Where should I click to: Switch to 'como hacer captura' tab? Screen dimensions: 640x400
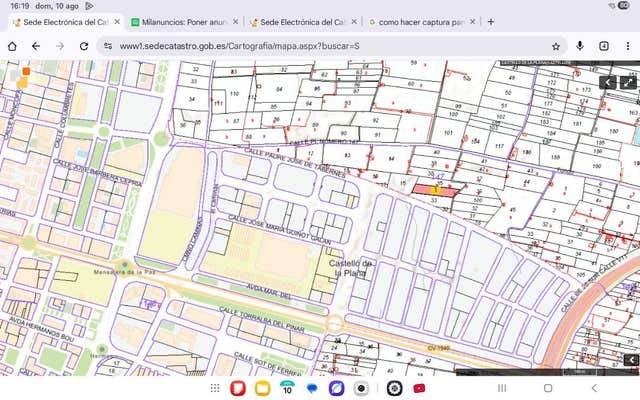pos(415,22)
